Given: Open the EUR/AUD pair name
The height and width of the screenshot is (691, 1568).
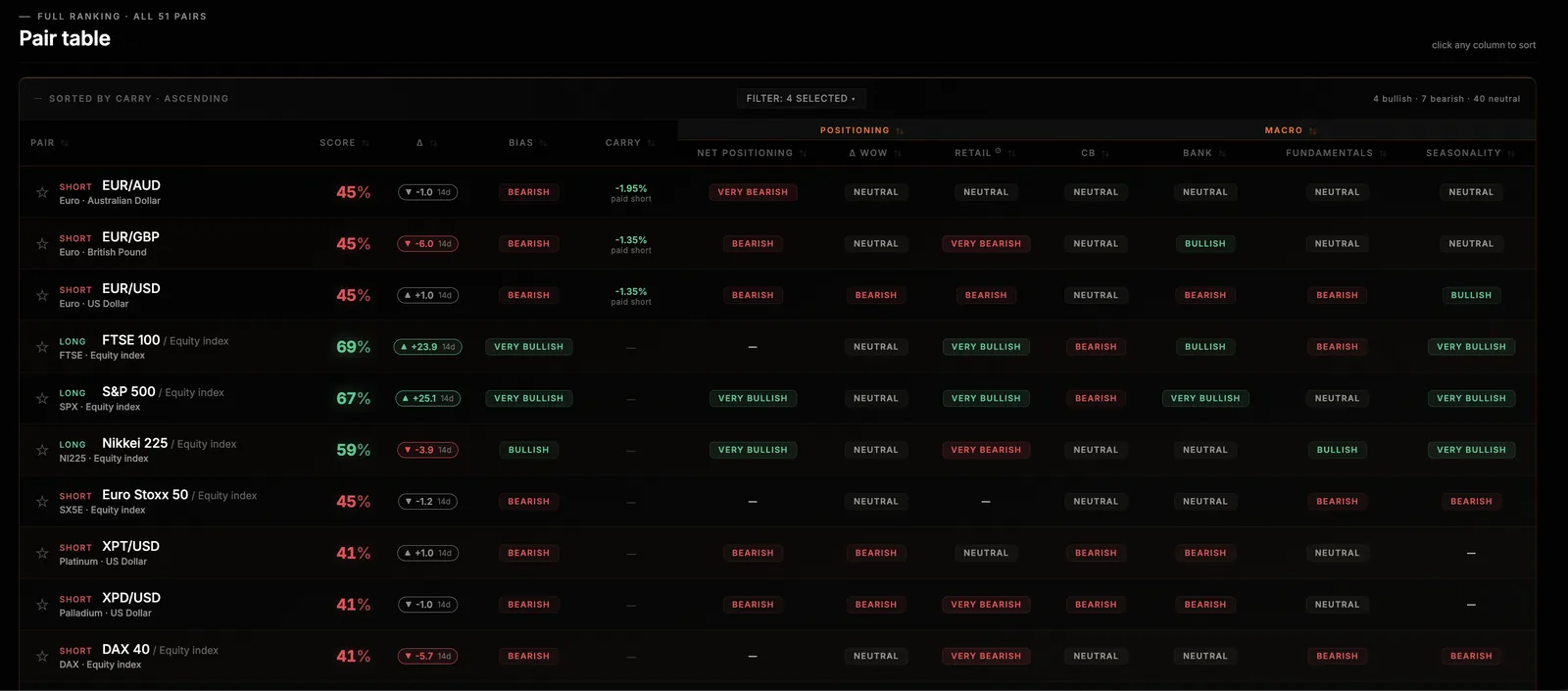Looking at the screenshot, I should tap(131, 185).
